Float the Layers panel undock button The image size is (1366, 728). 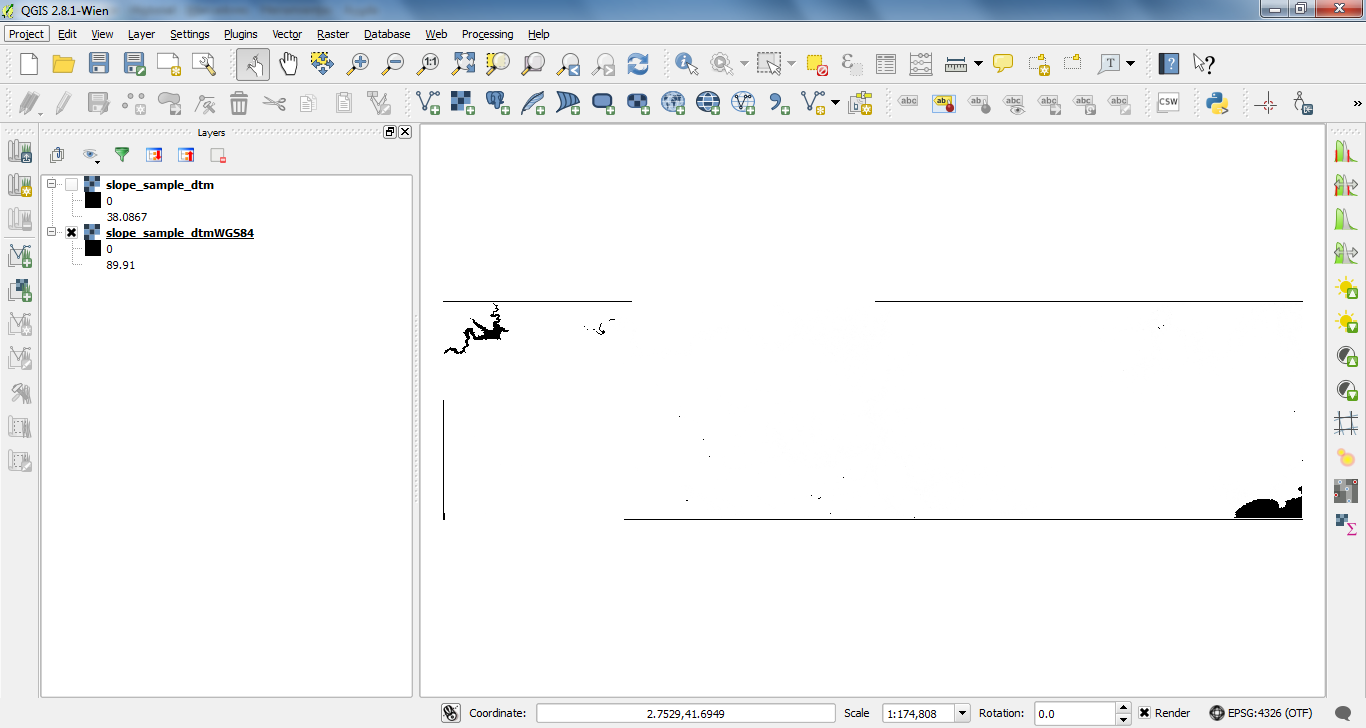tap(390, 132)
